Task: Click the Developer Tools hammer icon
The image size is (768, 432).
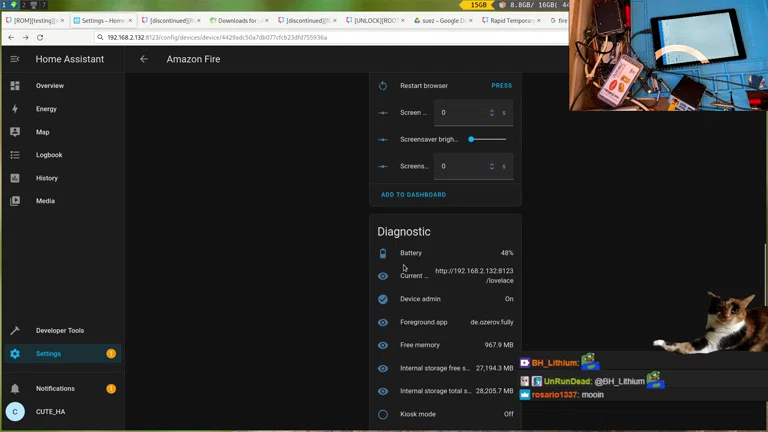Action: [15, 330]
